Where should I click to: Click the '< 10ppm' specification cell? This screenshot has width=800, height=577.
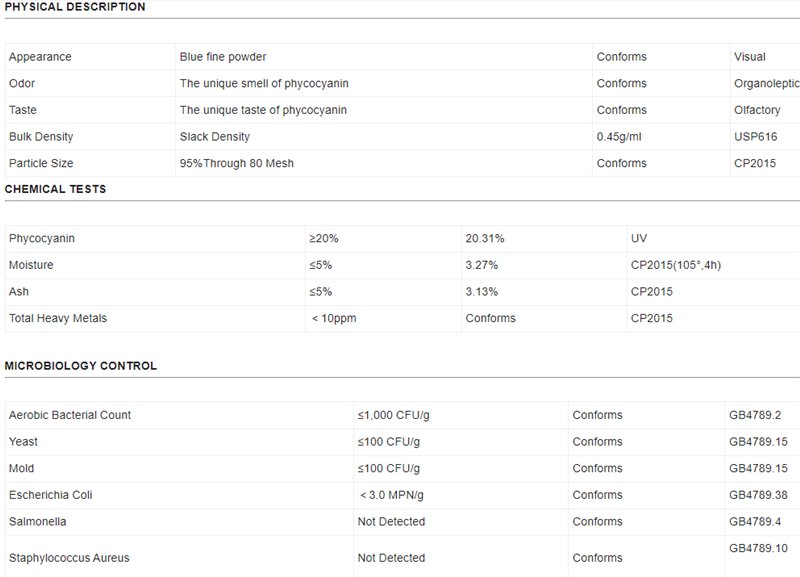click(x=334, y=319)
